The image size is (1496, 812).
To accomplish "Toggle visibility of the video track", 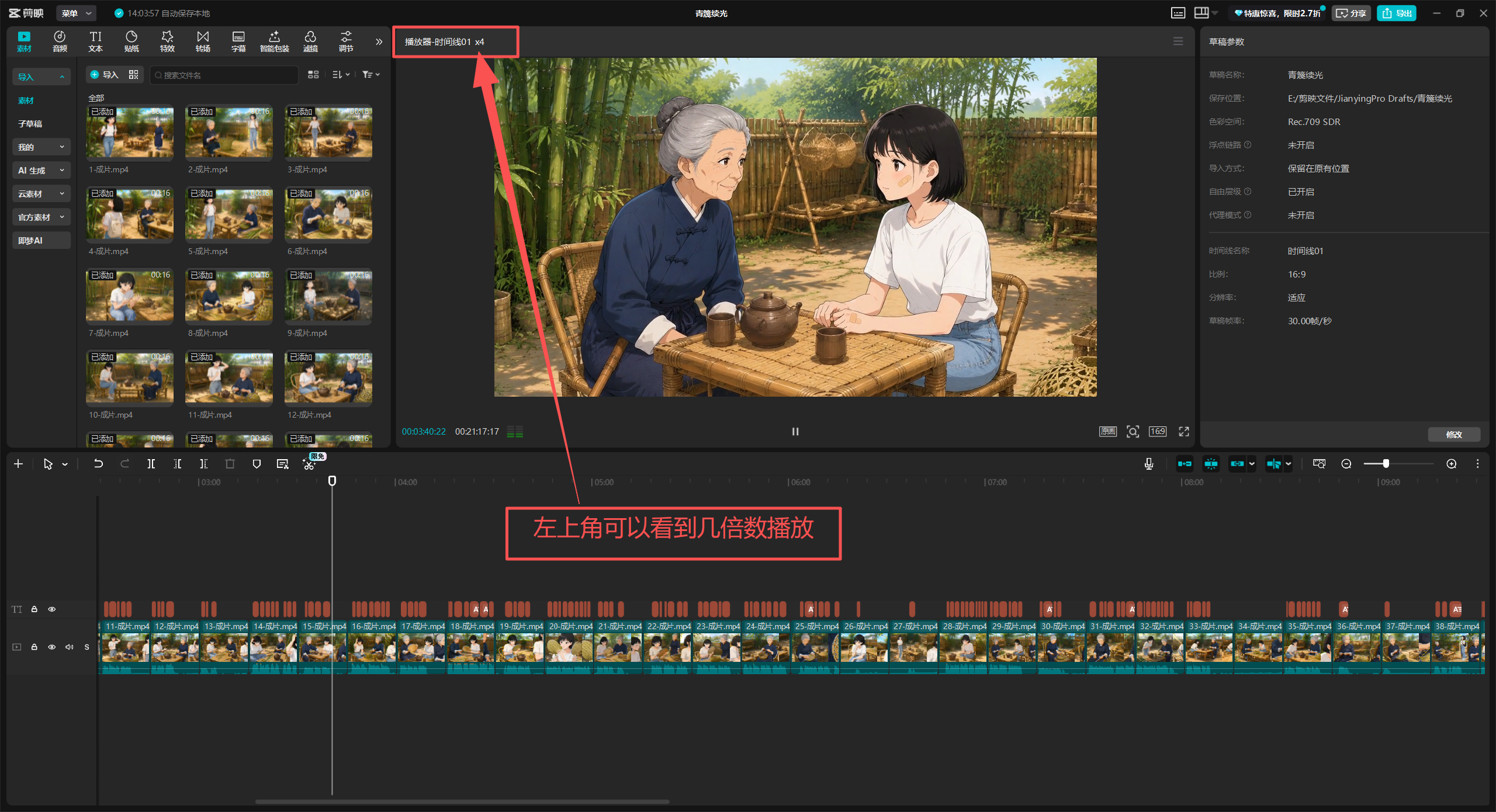I will 52,647.
